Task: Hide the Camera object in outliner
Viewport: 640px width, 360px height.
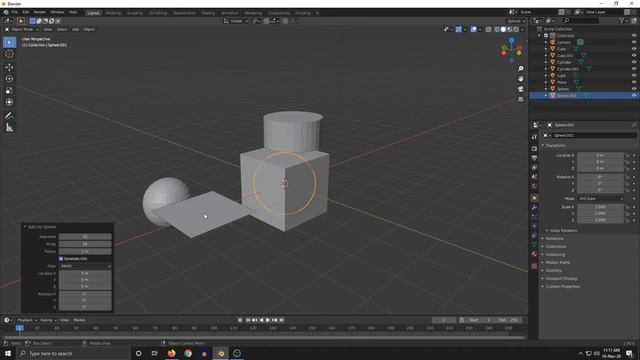Action: [634, 42]
